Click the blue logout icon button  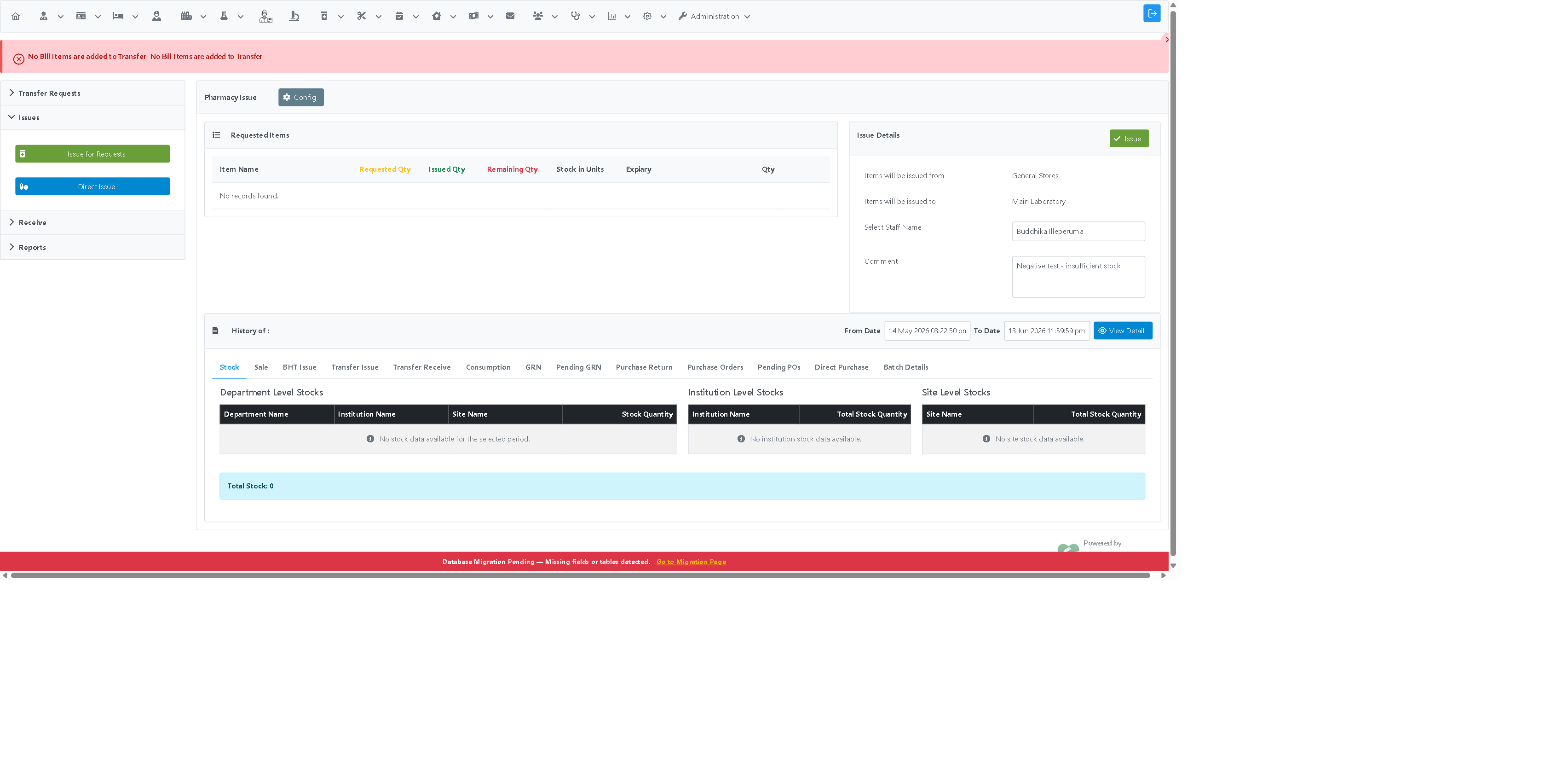(x=1152, y=13)
